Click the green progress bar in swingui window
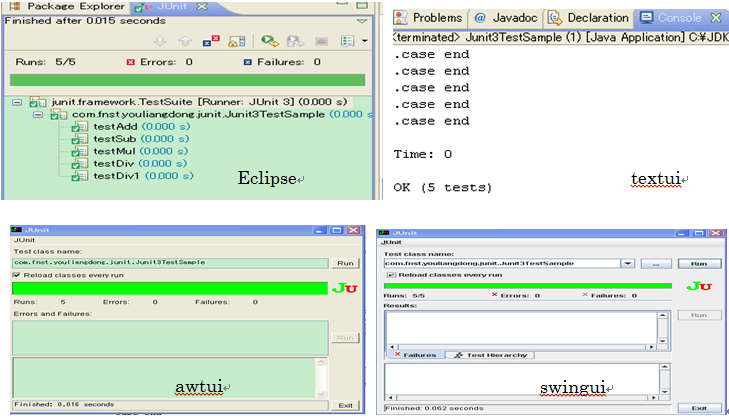This screenshot has width=729, height=419. tap(528, 286)
